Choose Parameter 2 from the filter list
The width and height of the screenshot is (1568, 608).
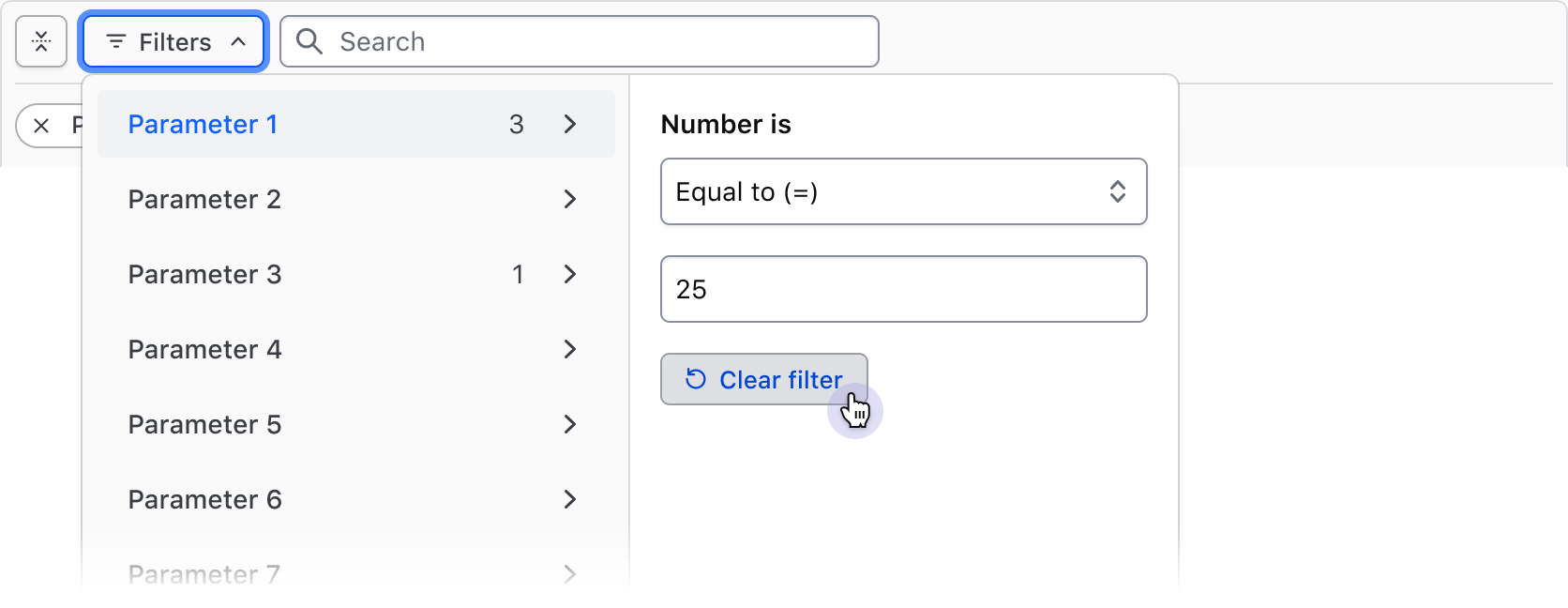tap(204, 199)
